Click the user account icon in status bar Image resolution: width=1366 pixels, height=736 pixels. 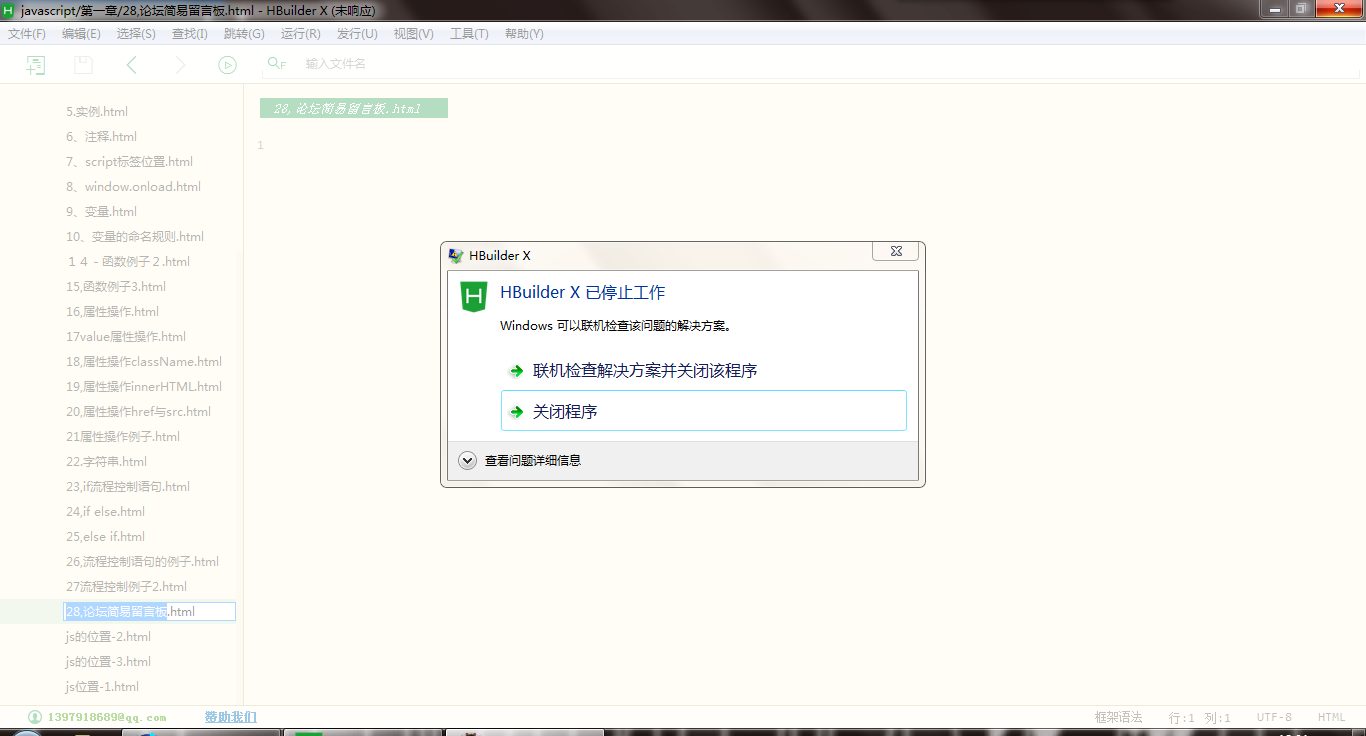(35, 717)
